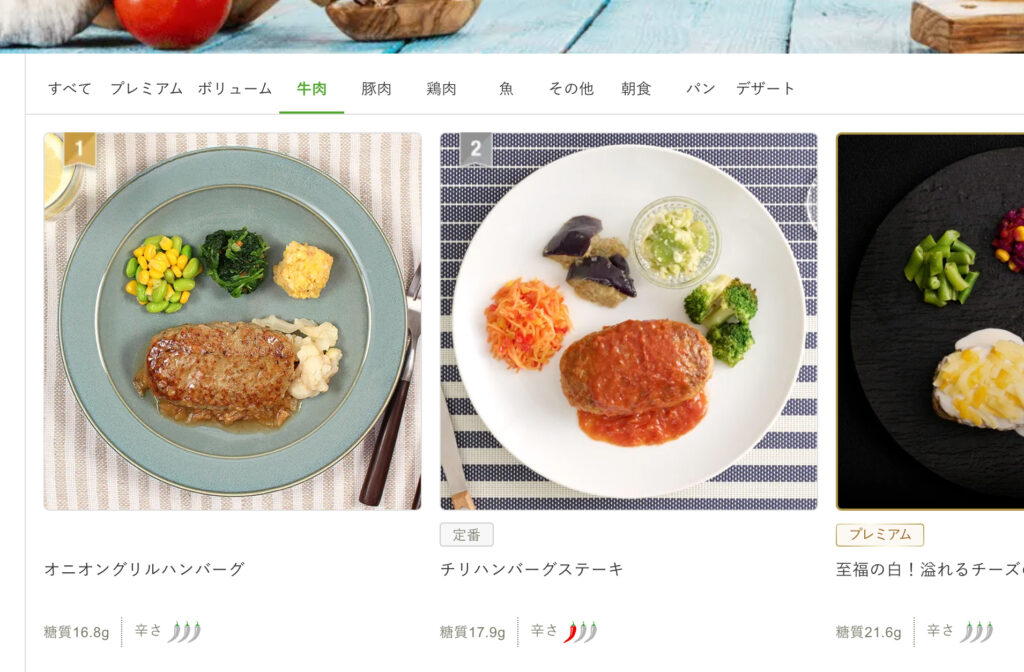Click the red chili icon under チリハンバーグステーキ

tap(570, 632)
